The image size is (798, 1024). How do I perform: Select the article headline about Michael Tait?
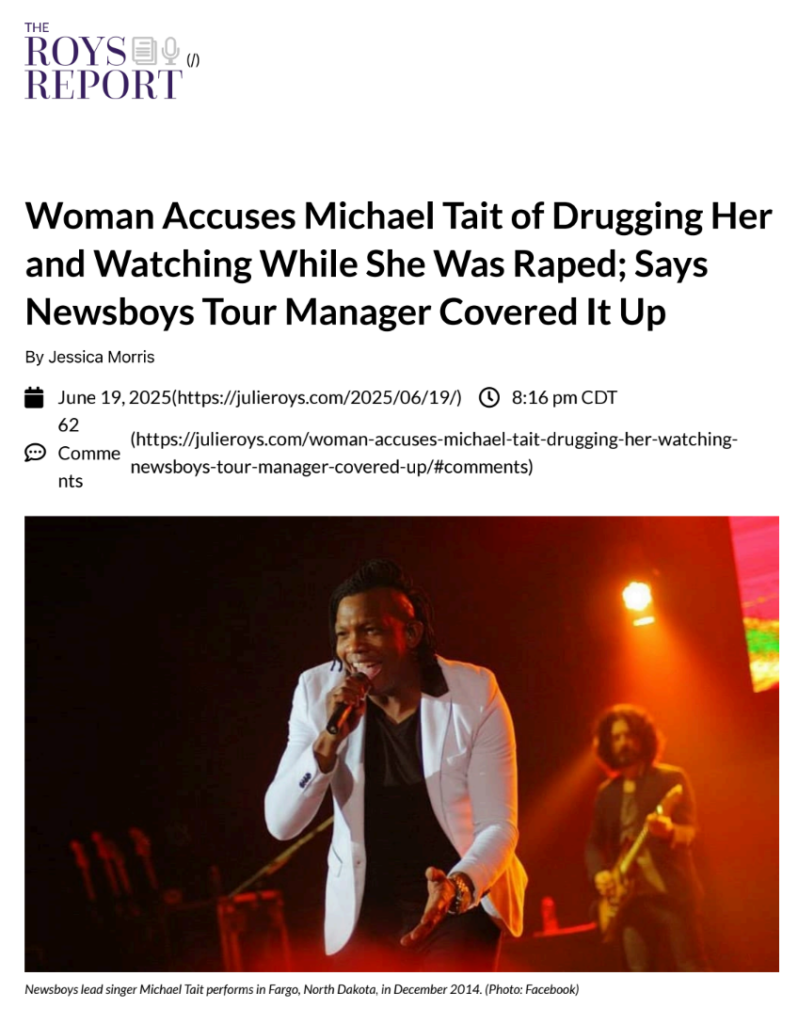coord(398,263)
